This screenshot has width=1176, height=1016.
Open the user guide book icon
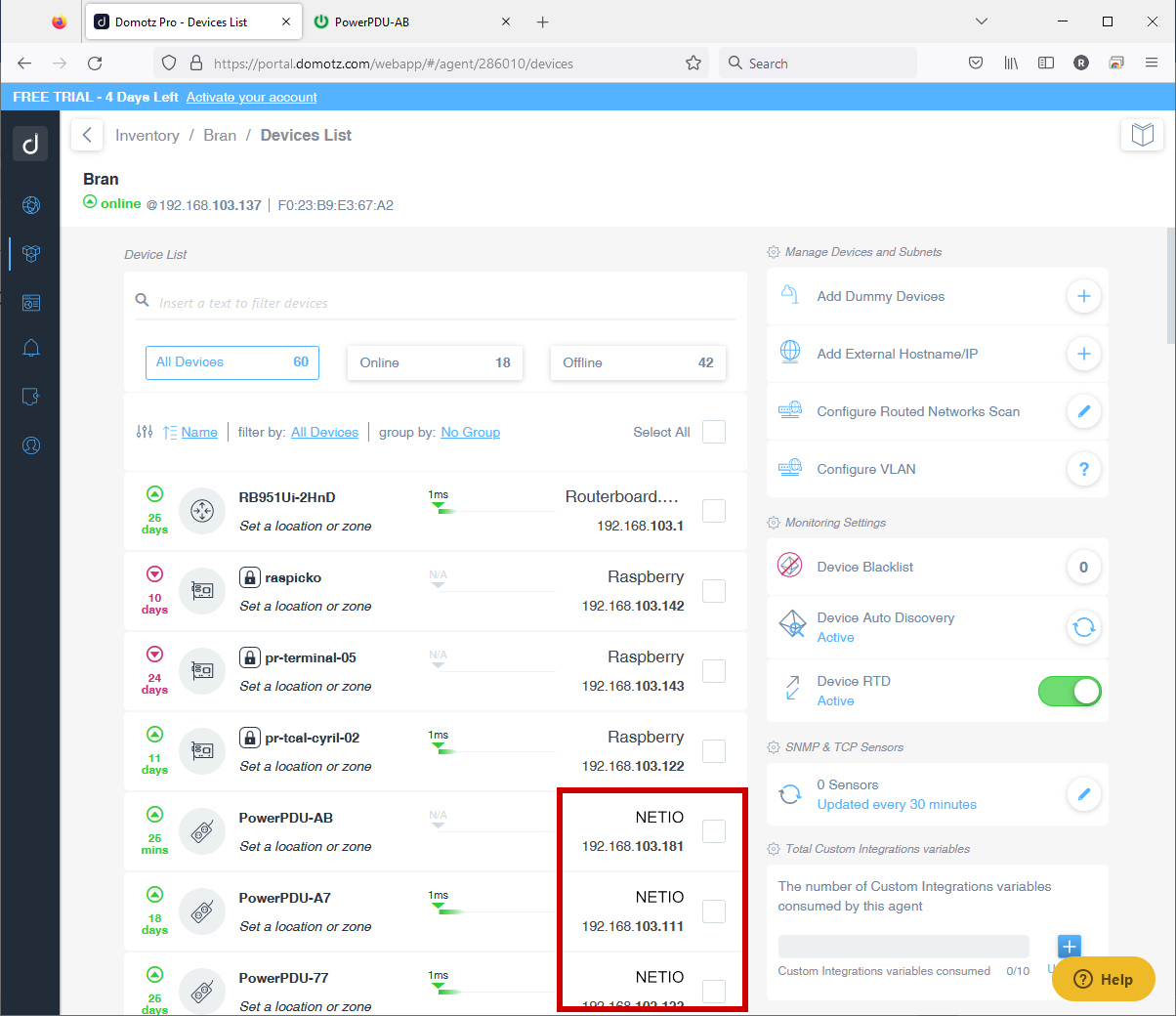pos(1142,134)
